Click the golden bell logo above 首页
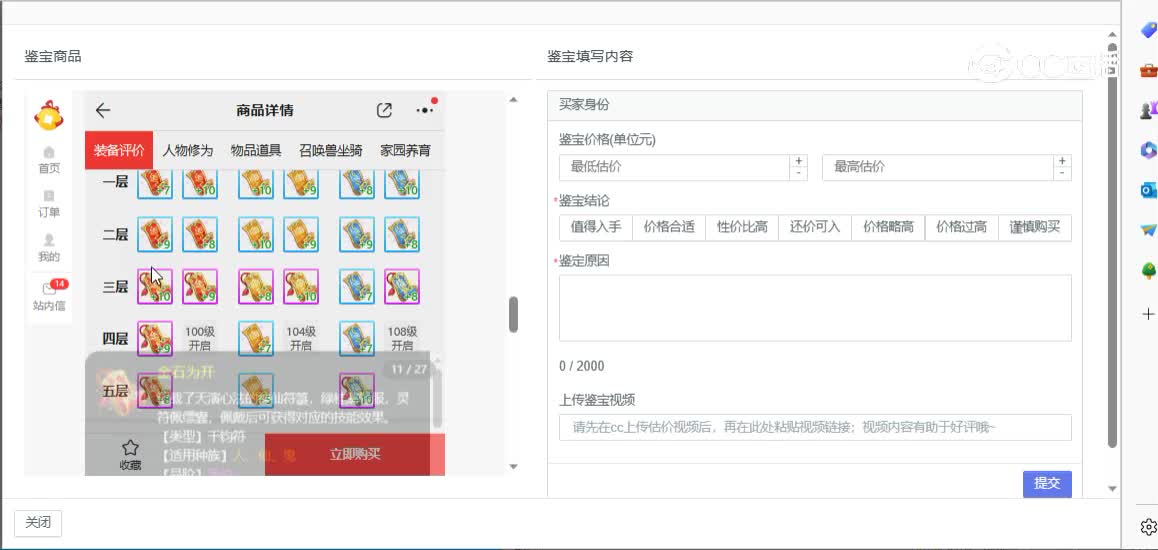 pyautogui.click(x=49, y=115)
